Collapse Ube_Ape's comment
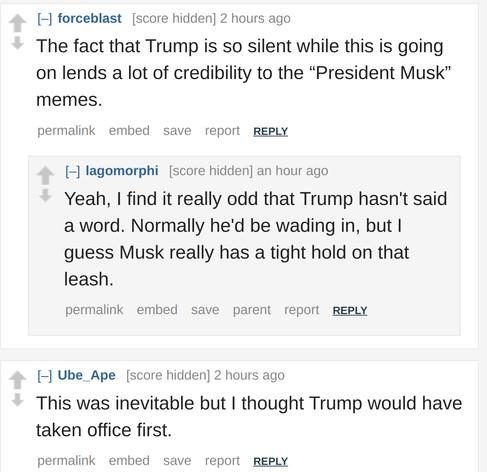The image size is (487, 472). click(45, 376)
